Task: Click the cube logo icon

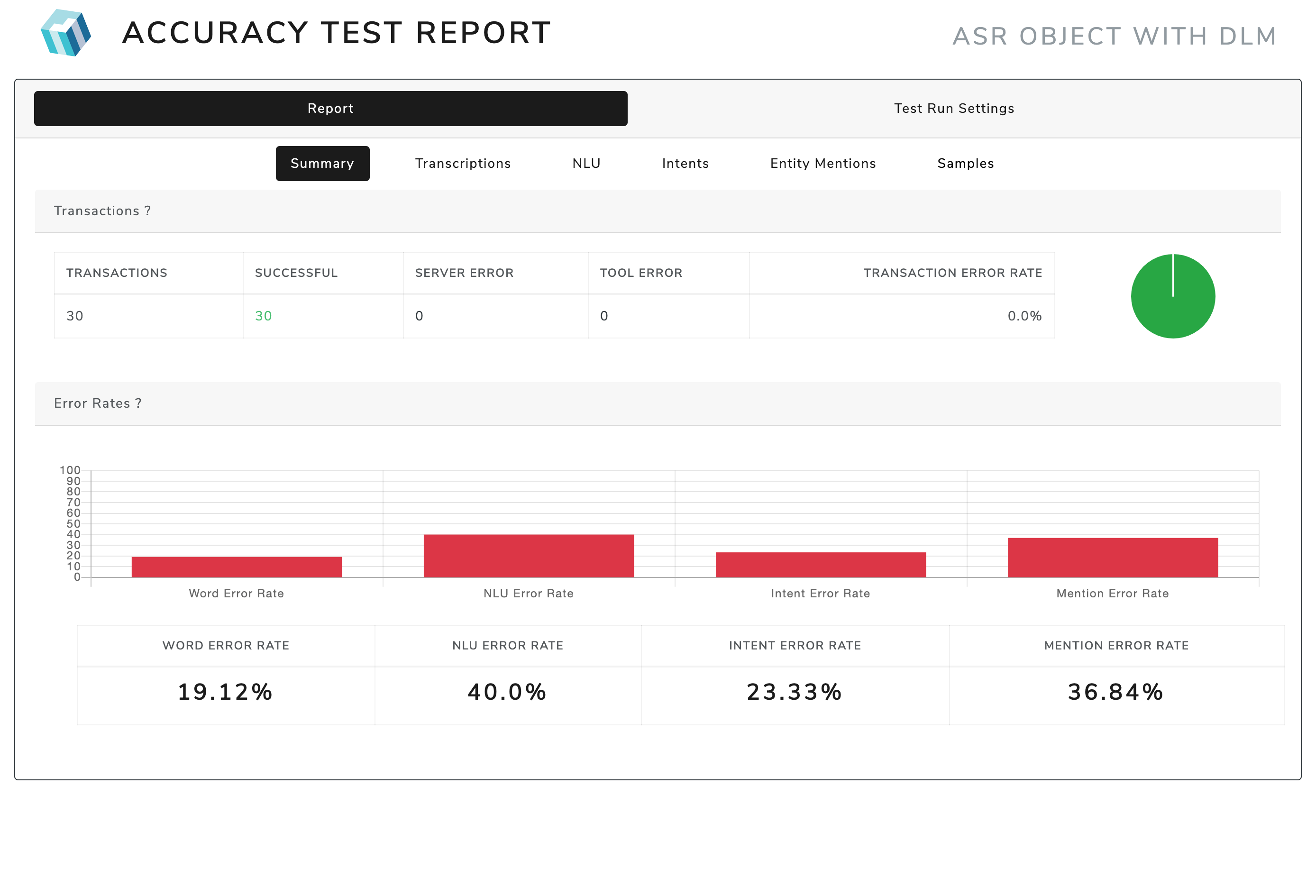Action: 66,33
